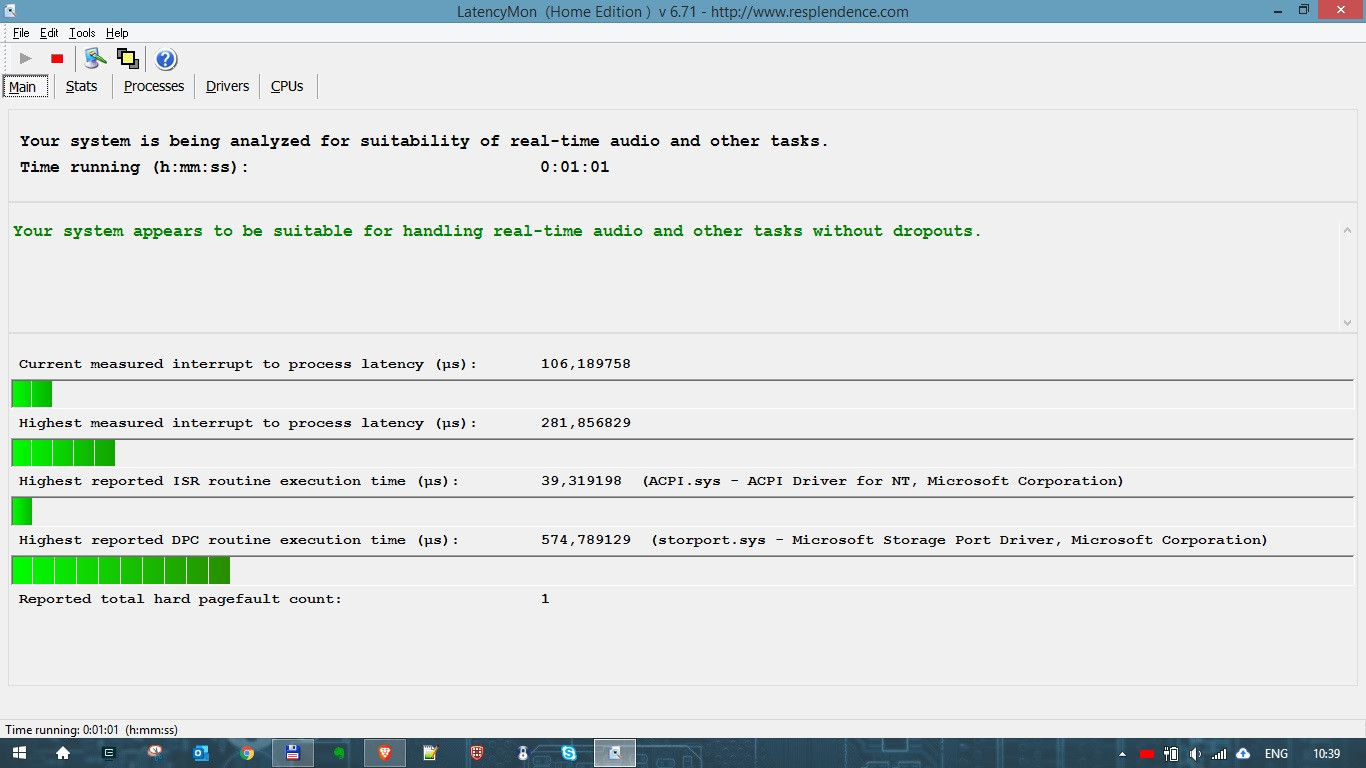Open the Edit menu
The image size is (1366, 768).
click(x=49, y=33)
